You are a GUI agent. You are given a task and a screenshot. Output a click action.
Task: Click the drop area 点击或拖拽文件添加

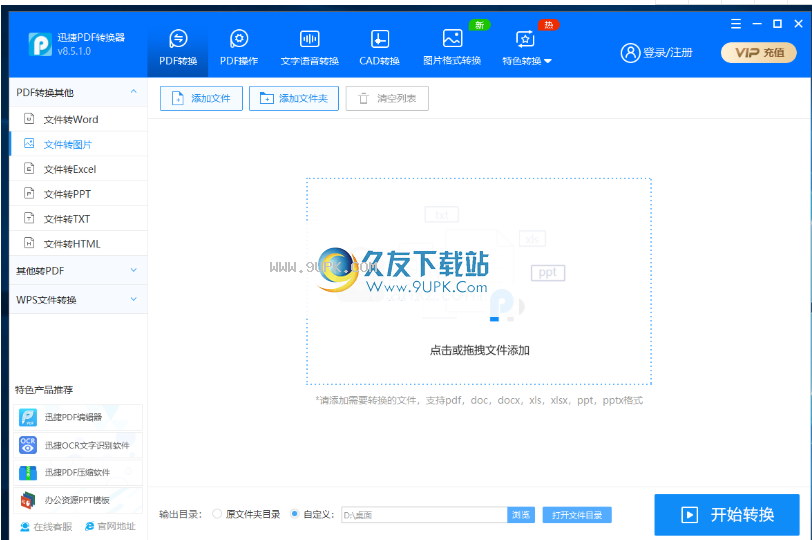coord(479,282)
